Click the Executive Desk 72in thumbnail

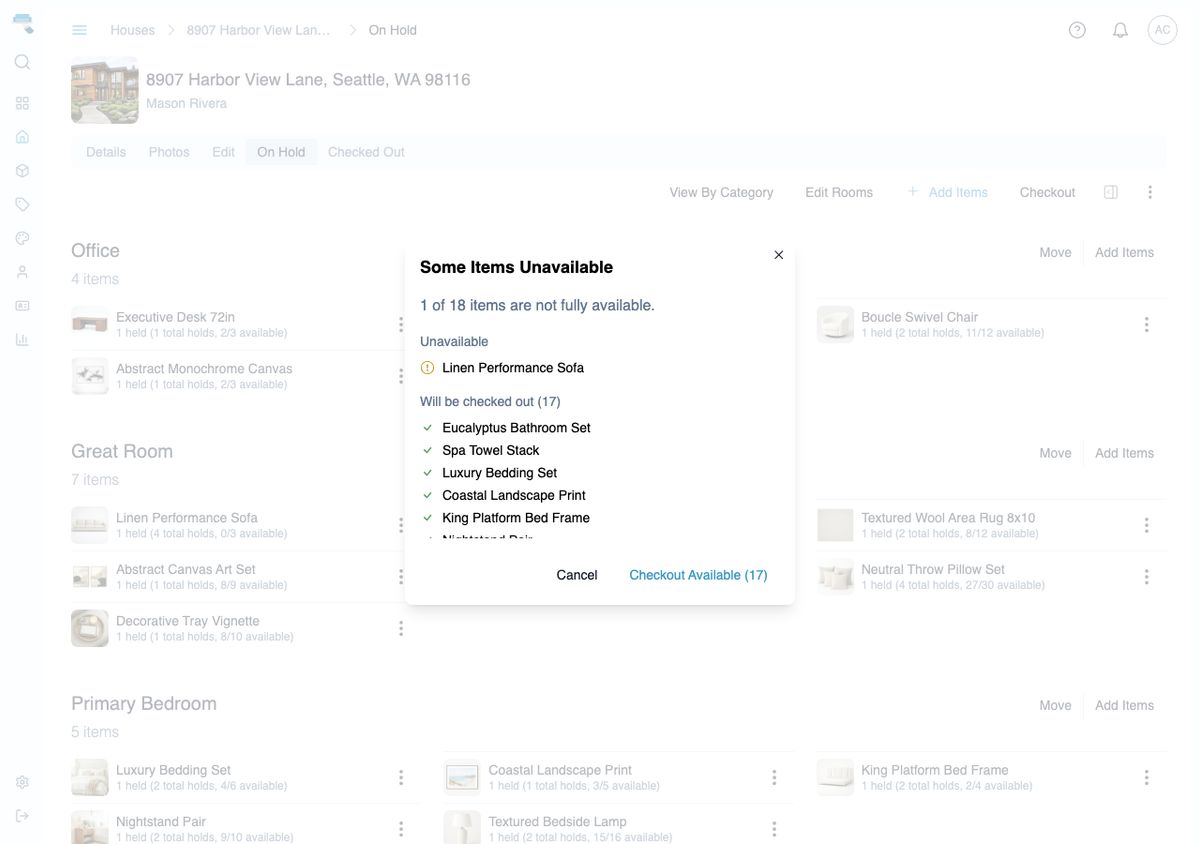click(90, 324)
